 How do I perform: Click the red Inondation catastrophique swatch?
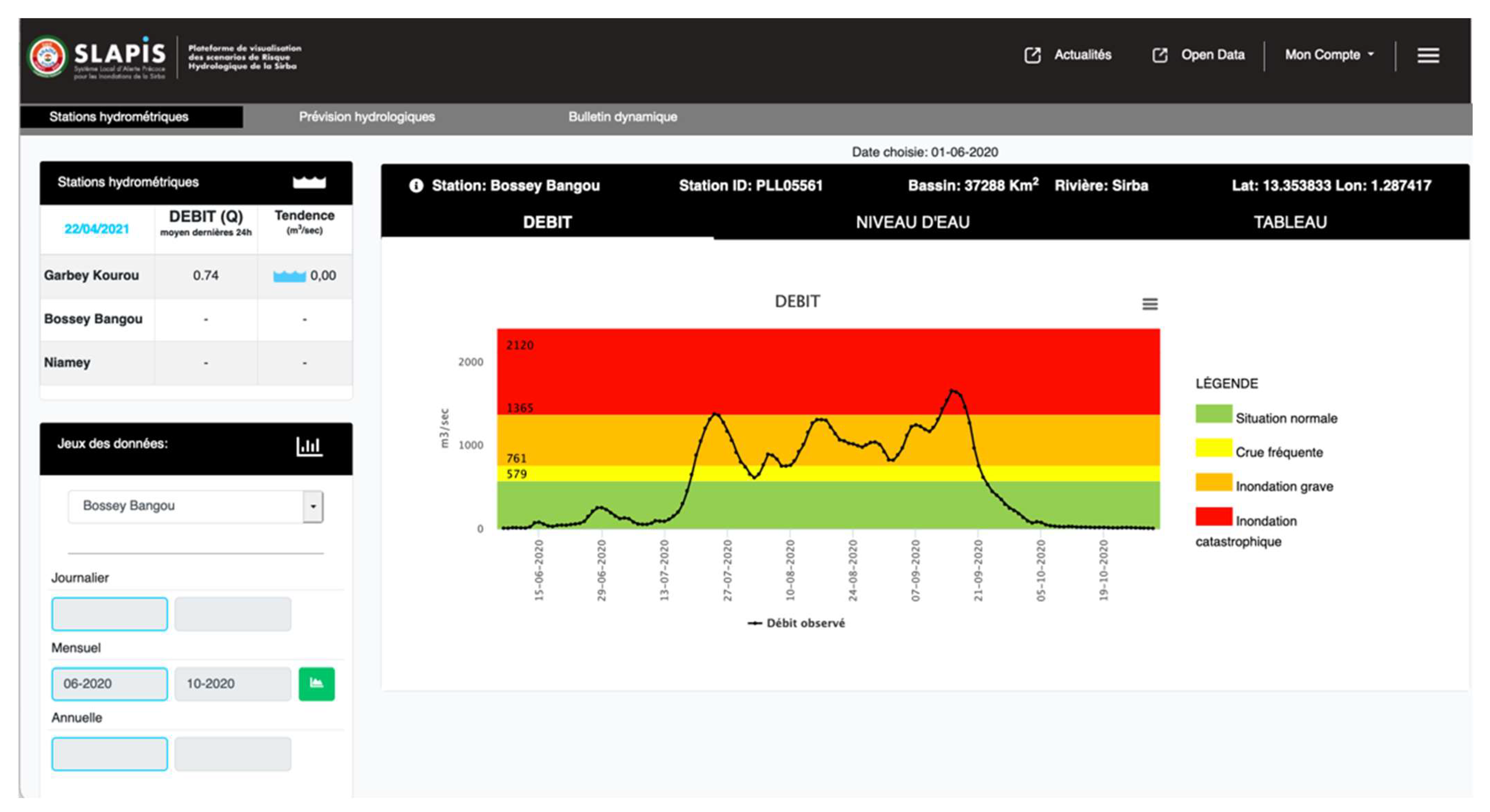1213,516
